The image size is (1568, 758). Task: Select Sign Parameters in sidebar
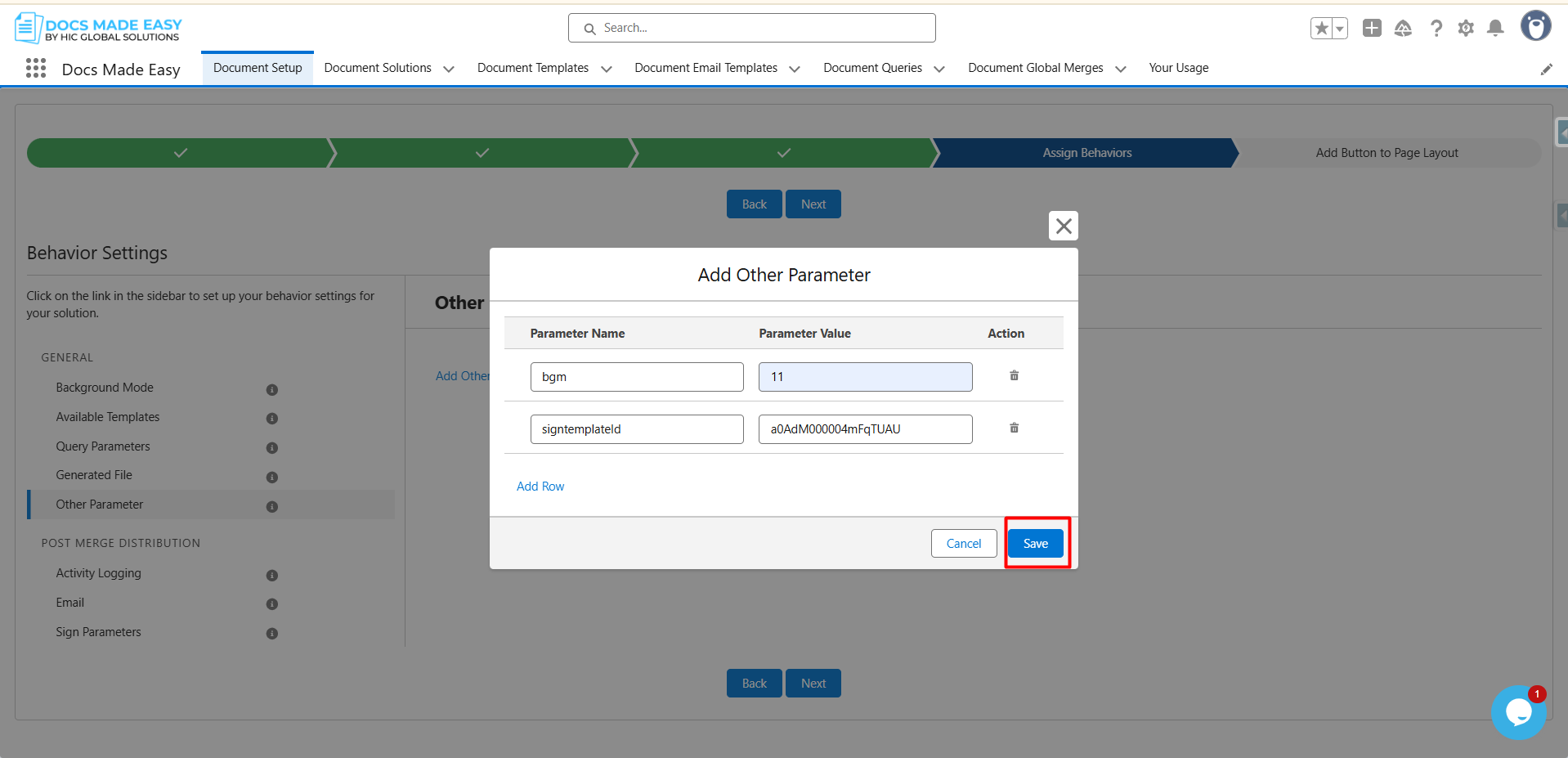coord(98,632)
